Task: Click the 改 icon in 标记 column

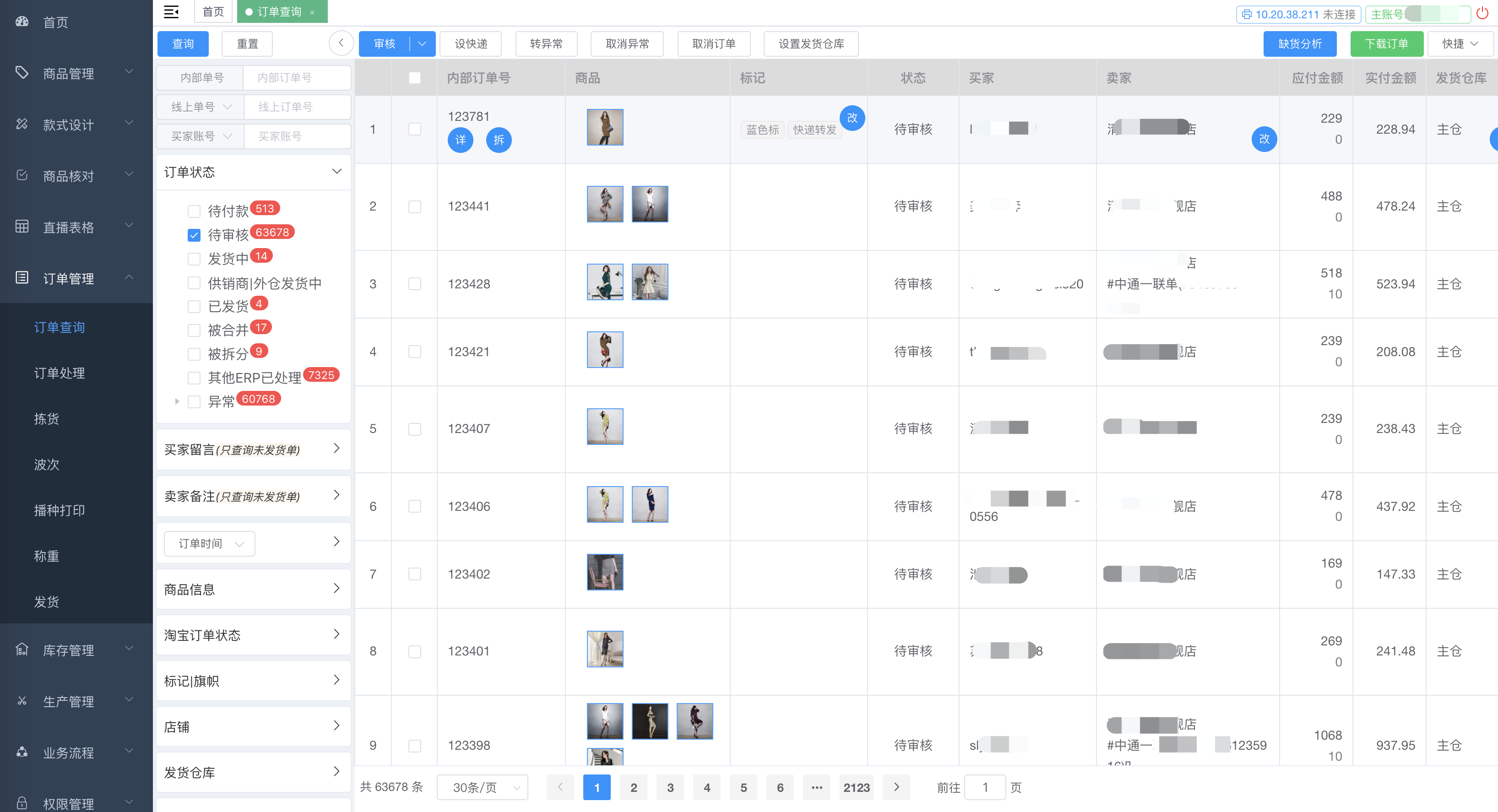Action: (852, 118)
